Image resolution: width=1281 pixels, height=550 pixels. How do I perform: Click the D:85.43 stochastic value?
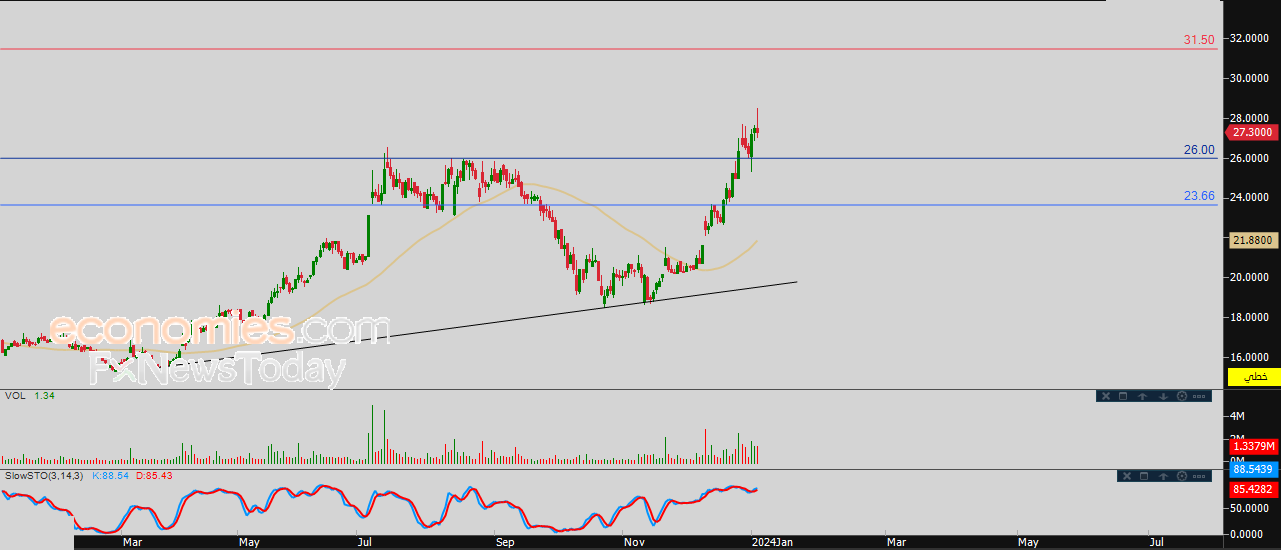tap(155, 475)
